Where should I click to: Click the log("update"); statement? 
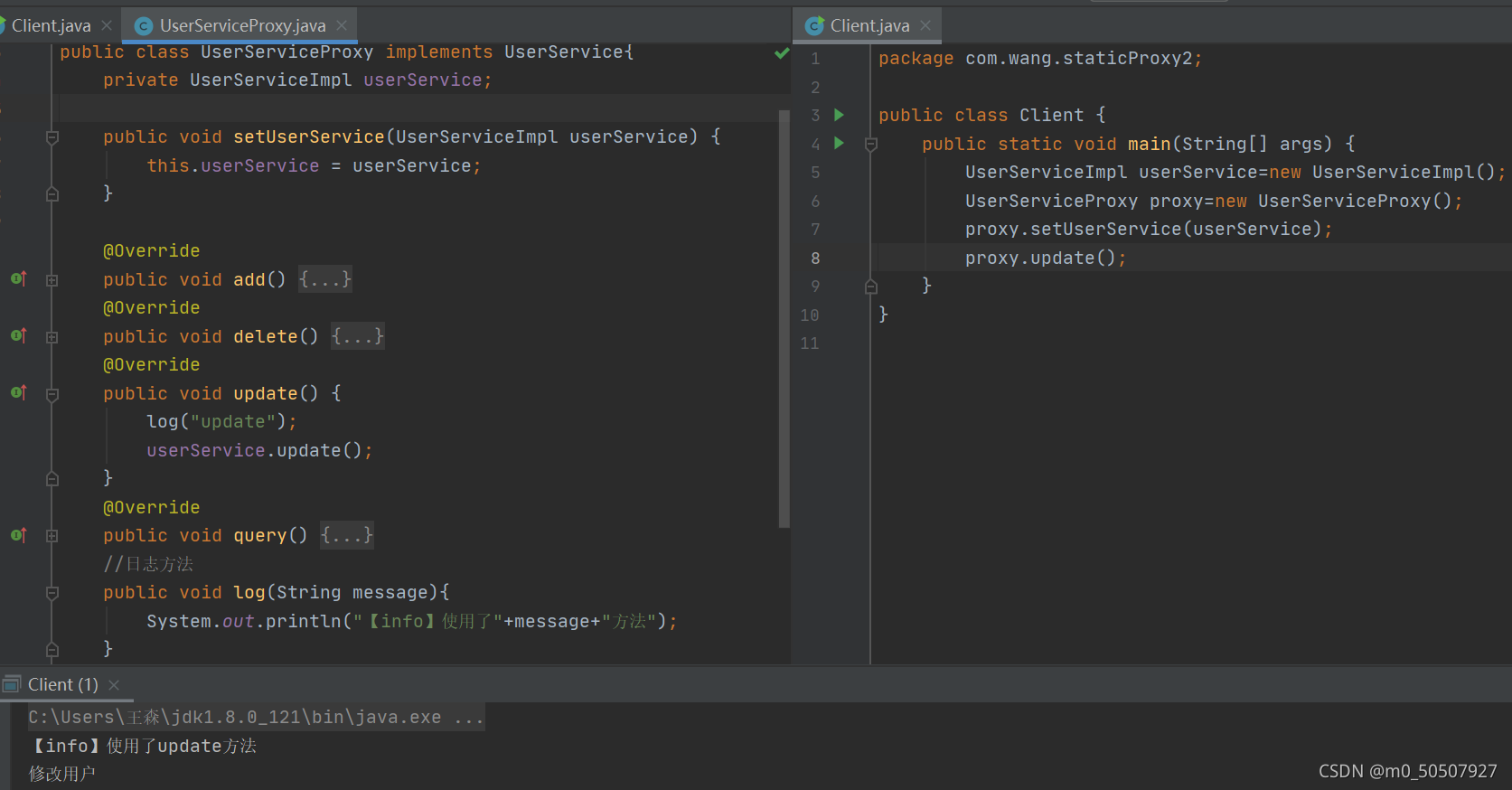(x=221, y=421)
